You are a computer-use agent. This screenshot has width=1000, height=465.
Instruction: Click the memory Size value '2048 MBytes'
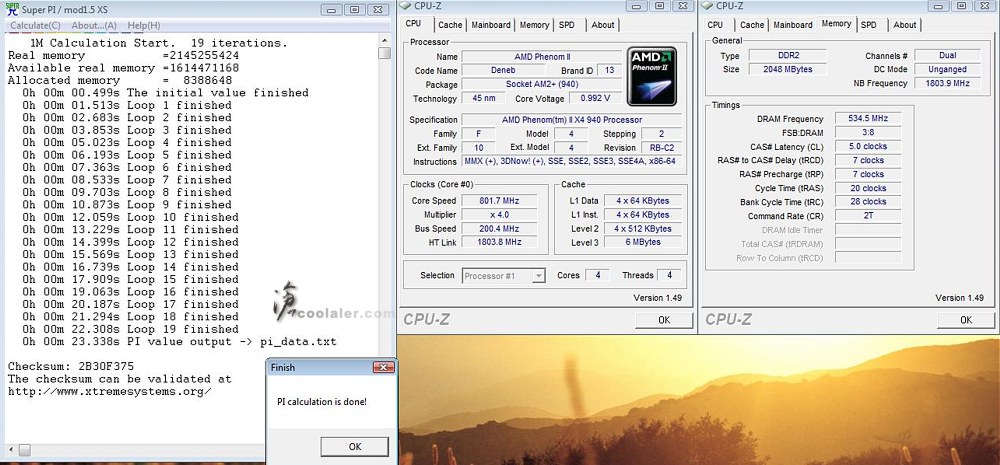pyautogui.click(x=787, y=70)
